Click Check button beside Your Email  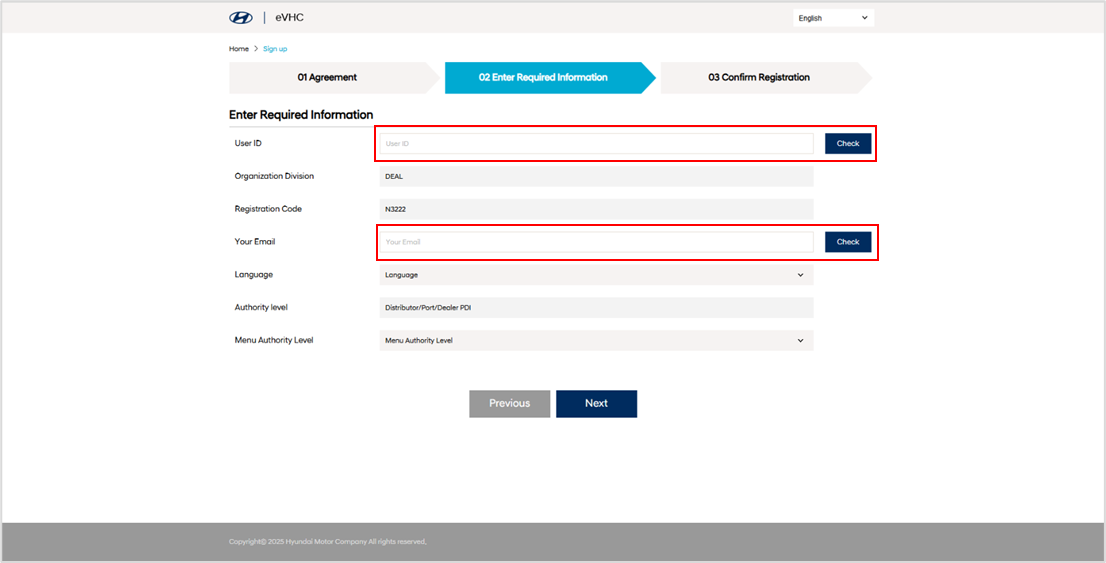(x=848, y=242)
